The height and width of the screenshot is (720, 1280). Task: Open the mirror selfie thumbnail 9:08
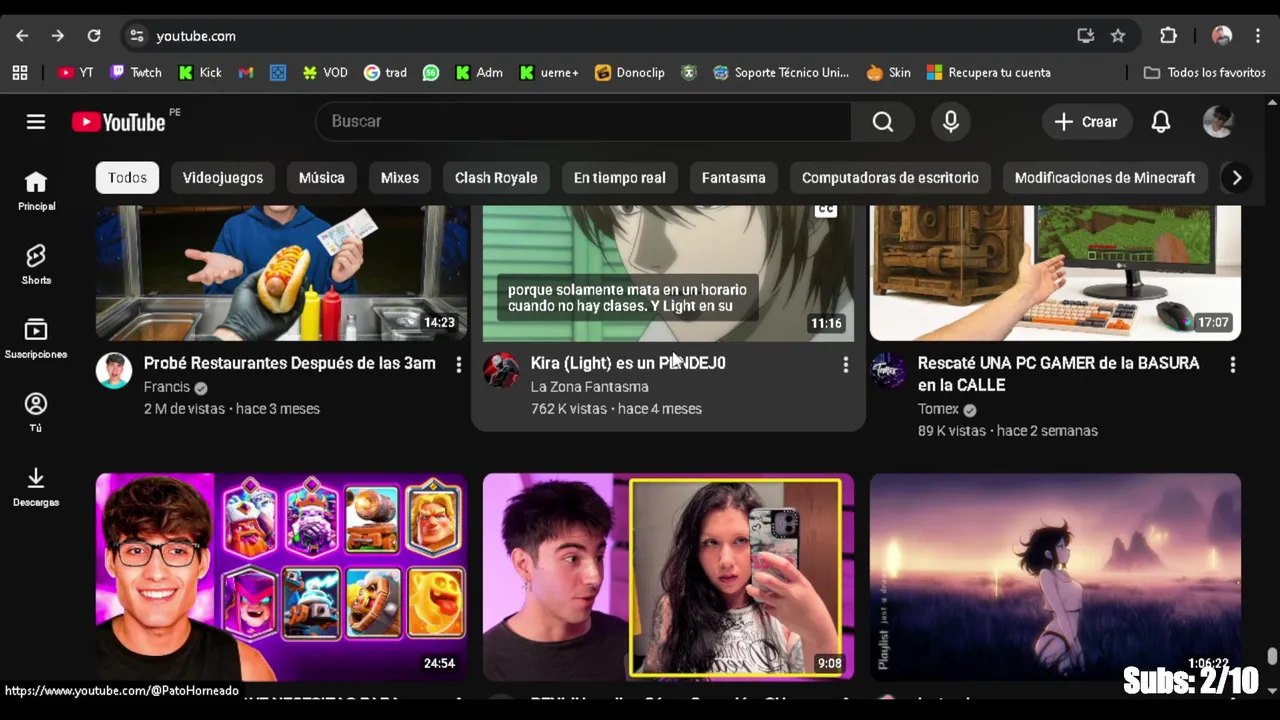click(668, 577)
